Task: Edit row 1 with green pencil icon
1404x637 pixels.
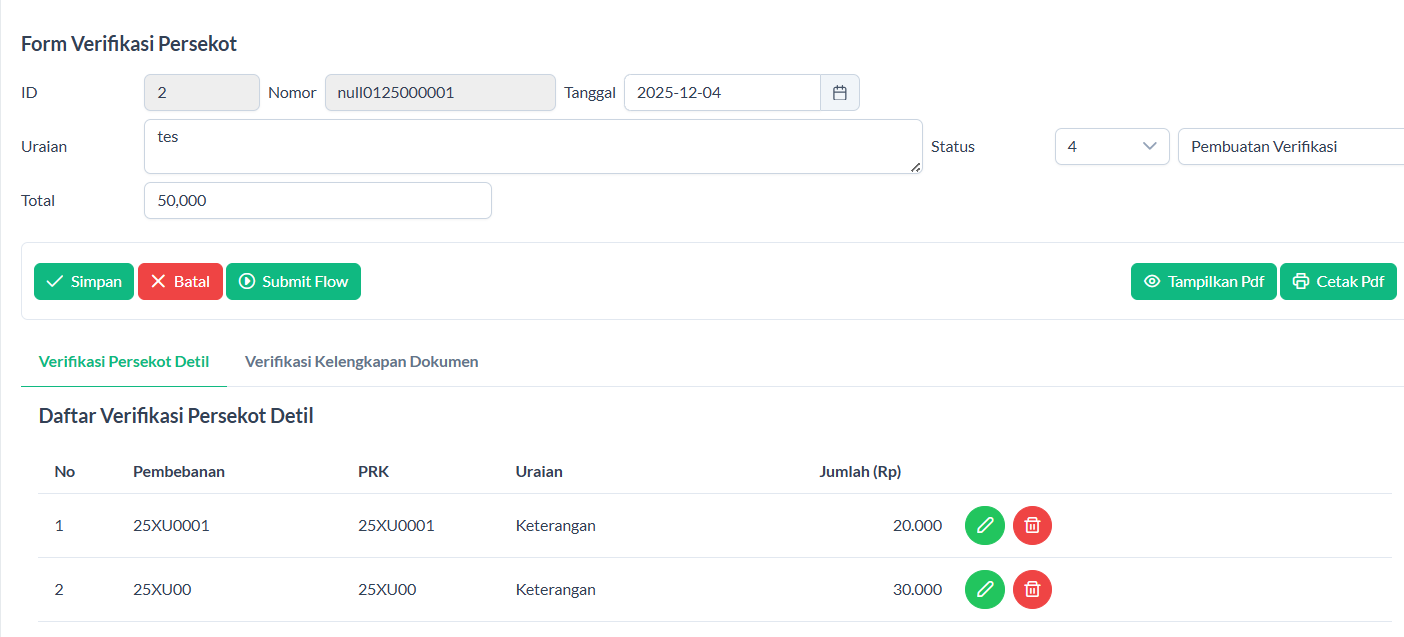Action: coord(984,525)
